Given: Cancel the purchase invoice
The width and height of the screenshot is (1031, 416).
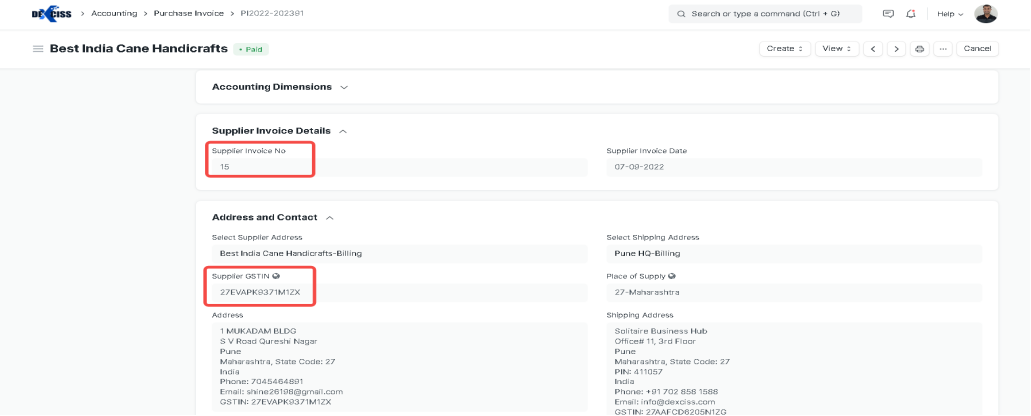Looking at the screenshot, I should coord(977,49).
